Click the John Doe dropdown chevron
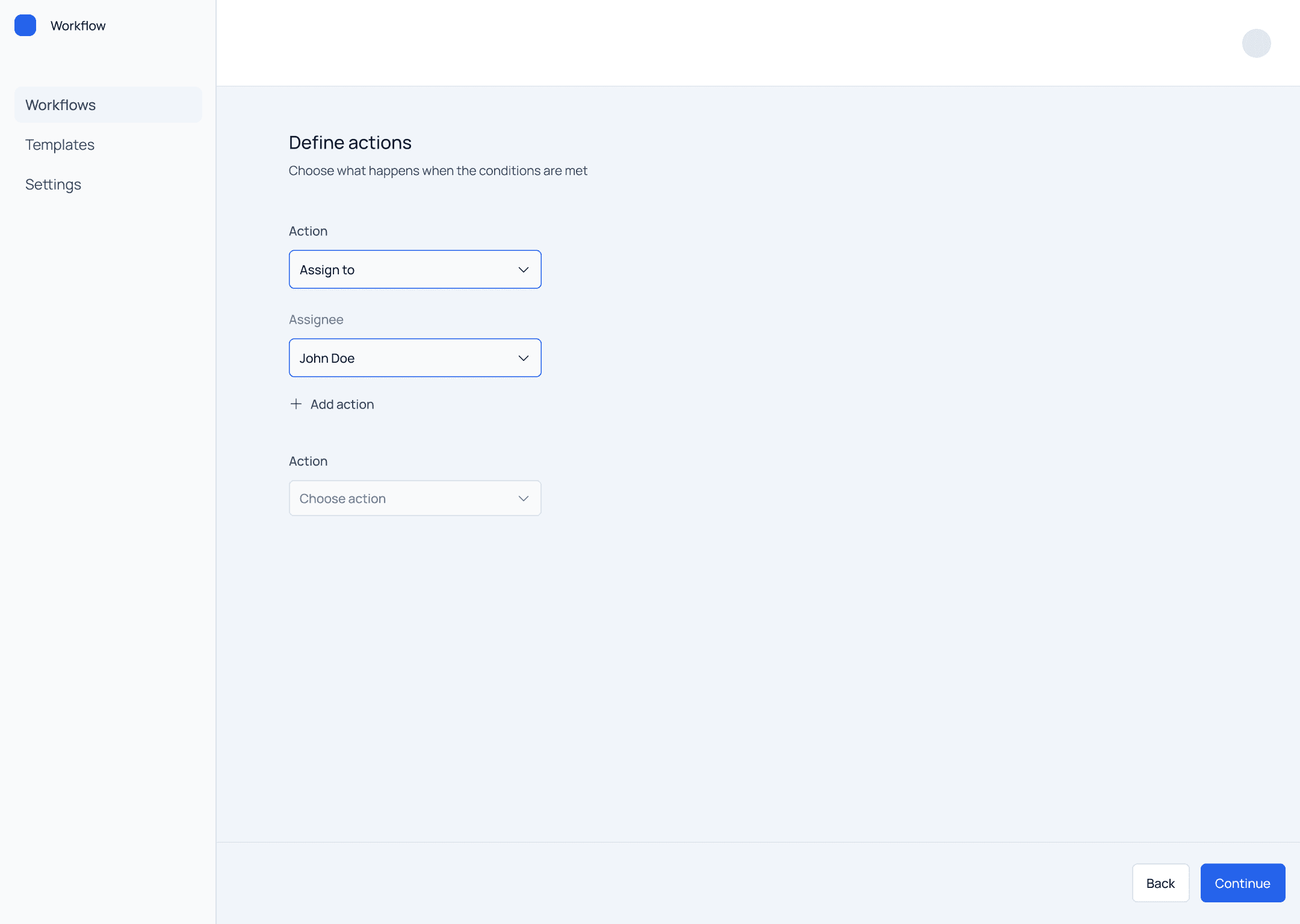Screen dimensions: 1300x924 (x=523, y=358)
